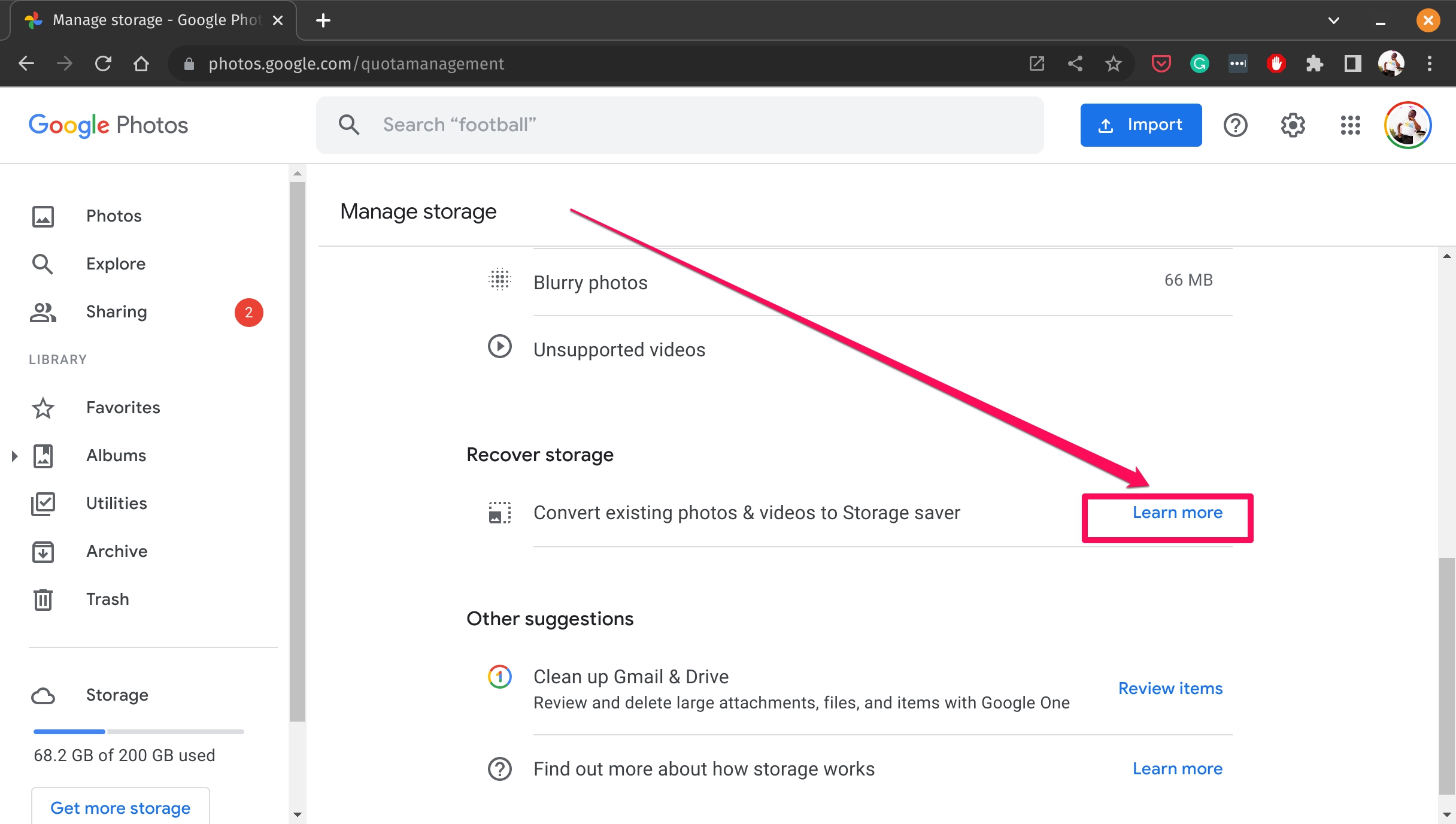1456x824 pixels.
Task: Click the Pocket extension icon
Action: pos(1161,63)
